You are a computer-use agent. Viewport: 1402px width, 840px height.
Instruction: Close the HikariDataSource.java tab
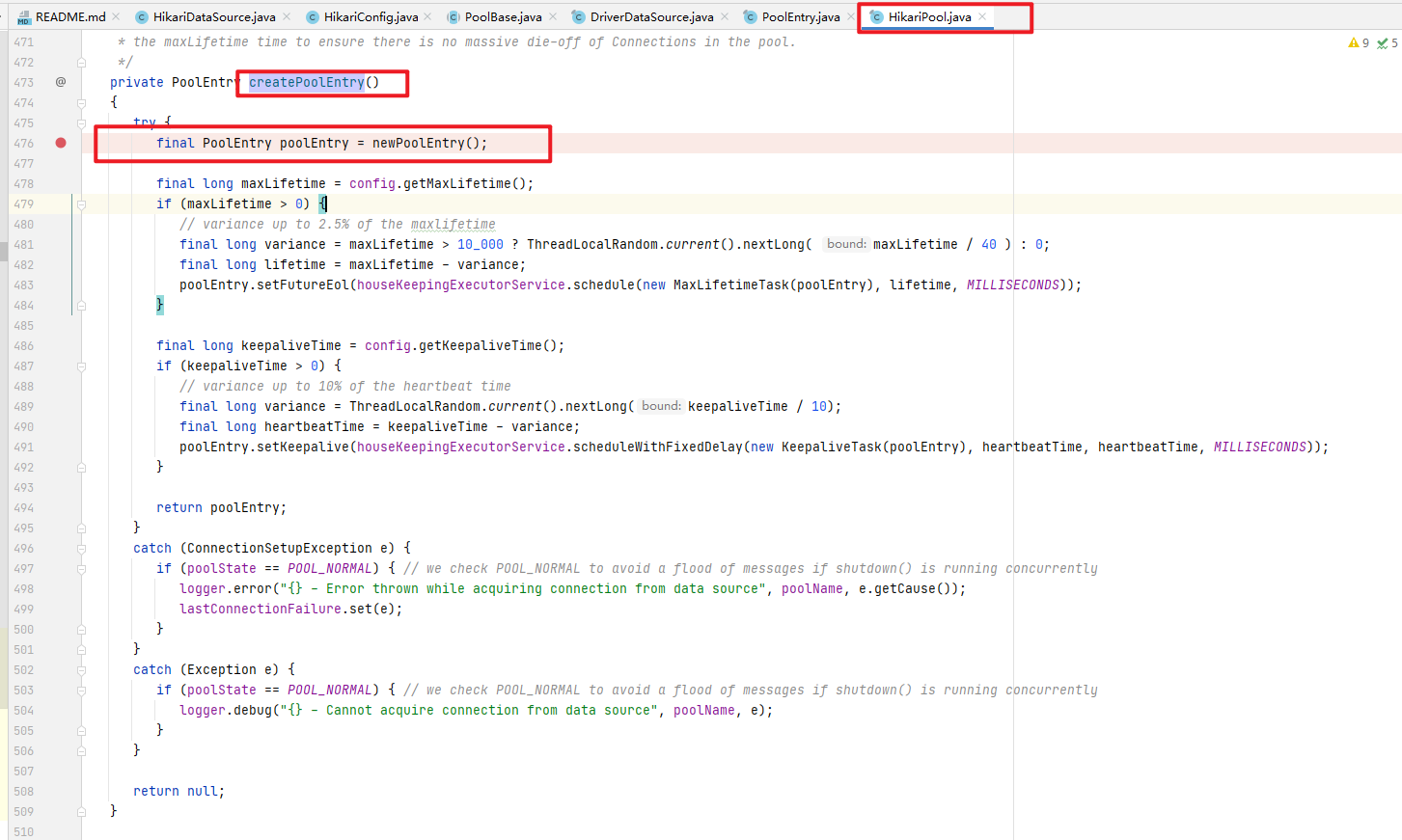click(286, 16)
